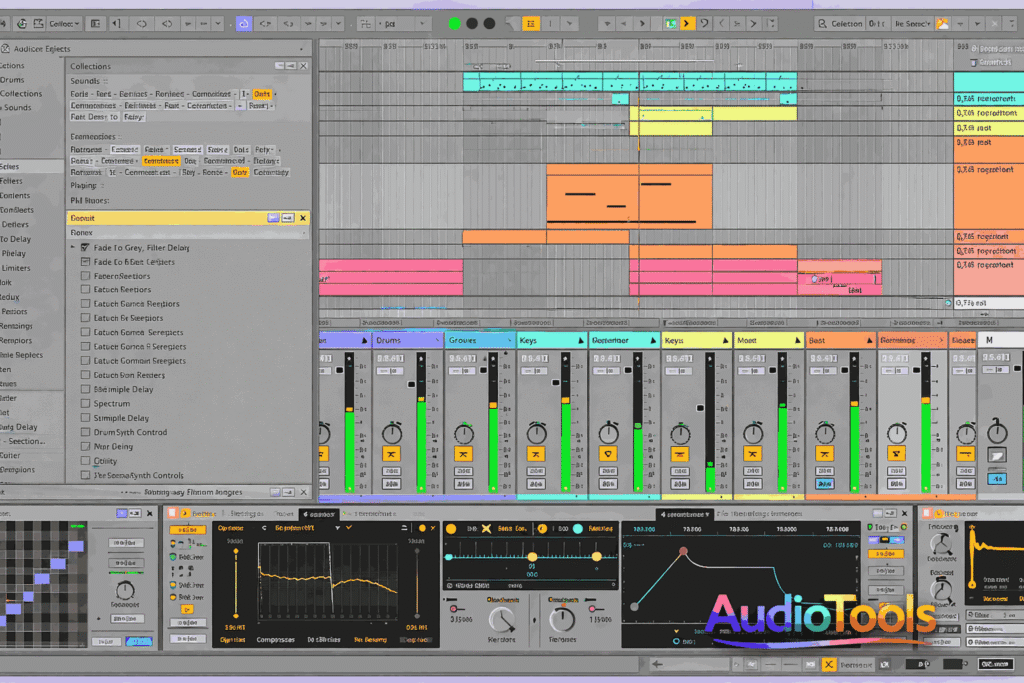Click the green record-ready indicator in transport

coord(455,22)
